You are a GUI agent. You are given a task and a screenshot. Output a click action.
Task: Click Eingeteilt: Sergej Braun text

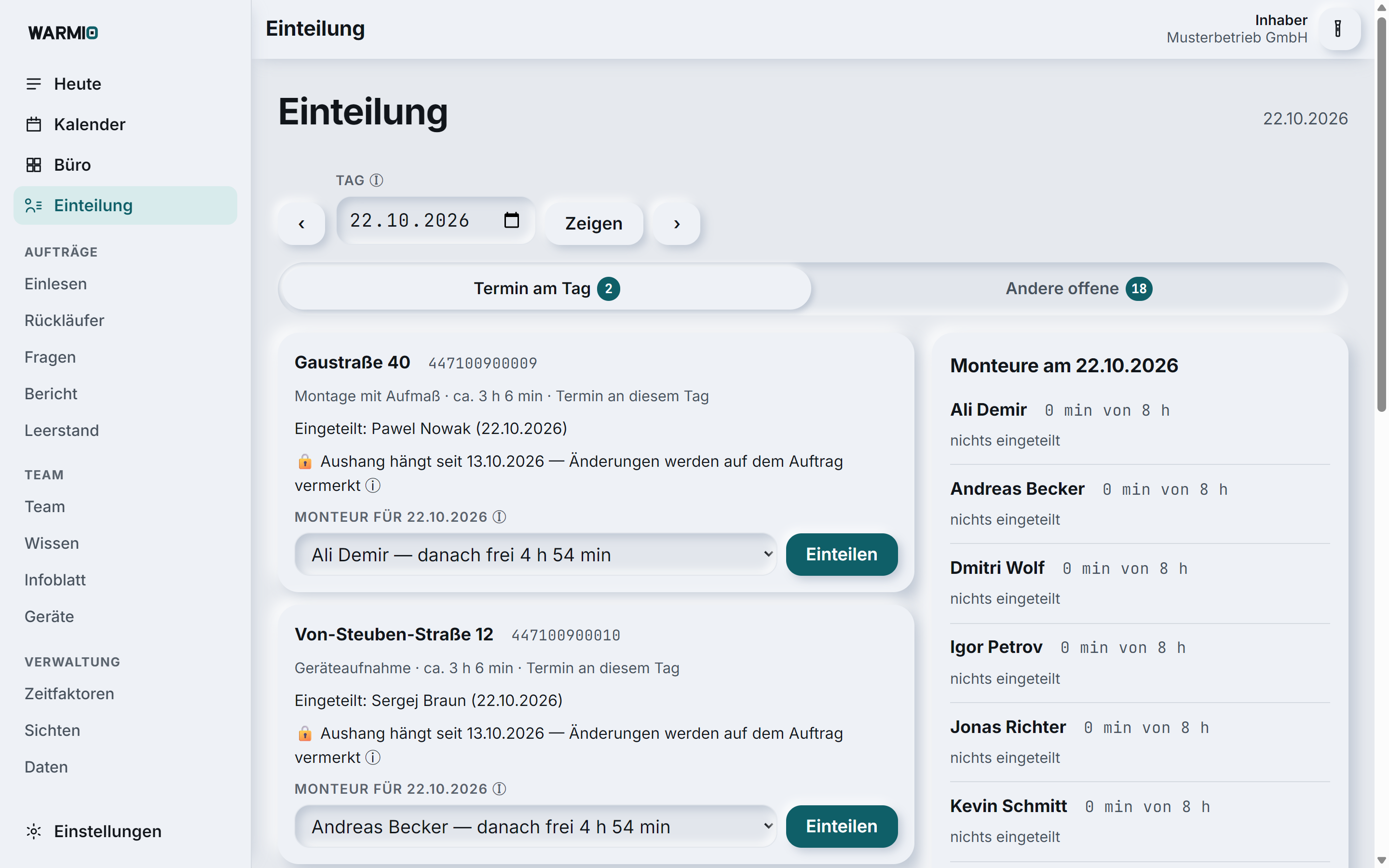pyautogui.click(x=428, y=700)
